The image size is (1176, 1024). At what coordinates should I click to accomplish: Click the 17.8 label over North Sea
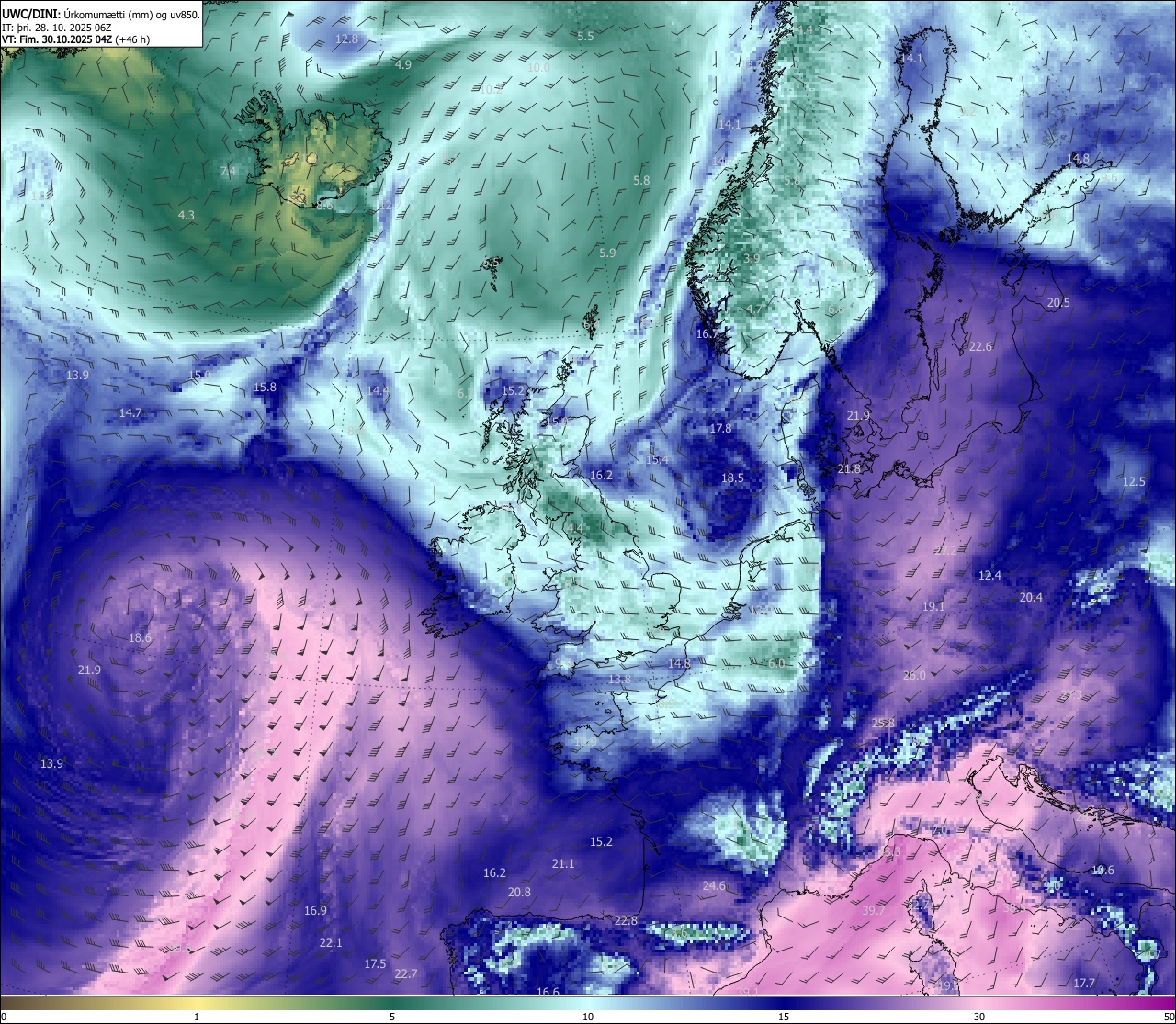pyautogui.click(x=720, y=429)
